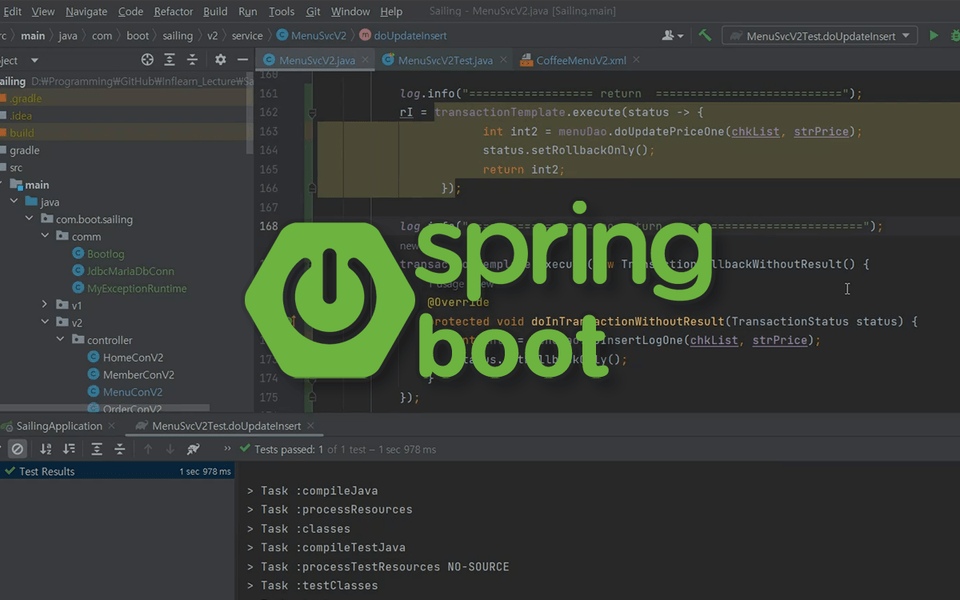
Task: Open the run configuration dropdown
Action: tap(820, 36)
